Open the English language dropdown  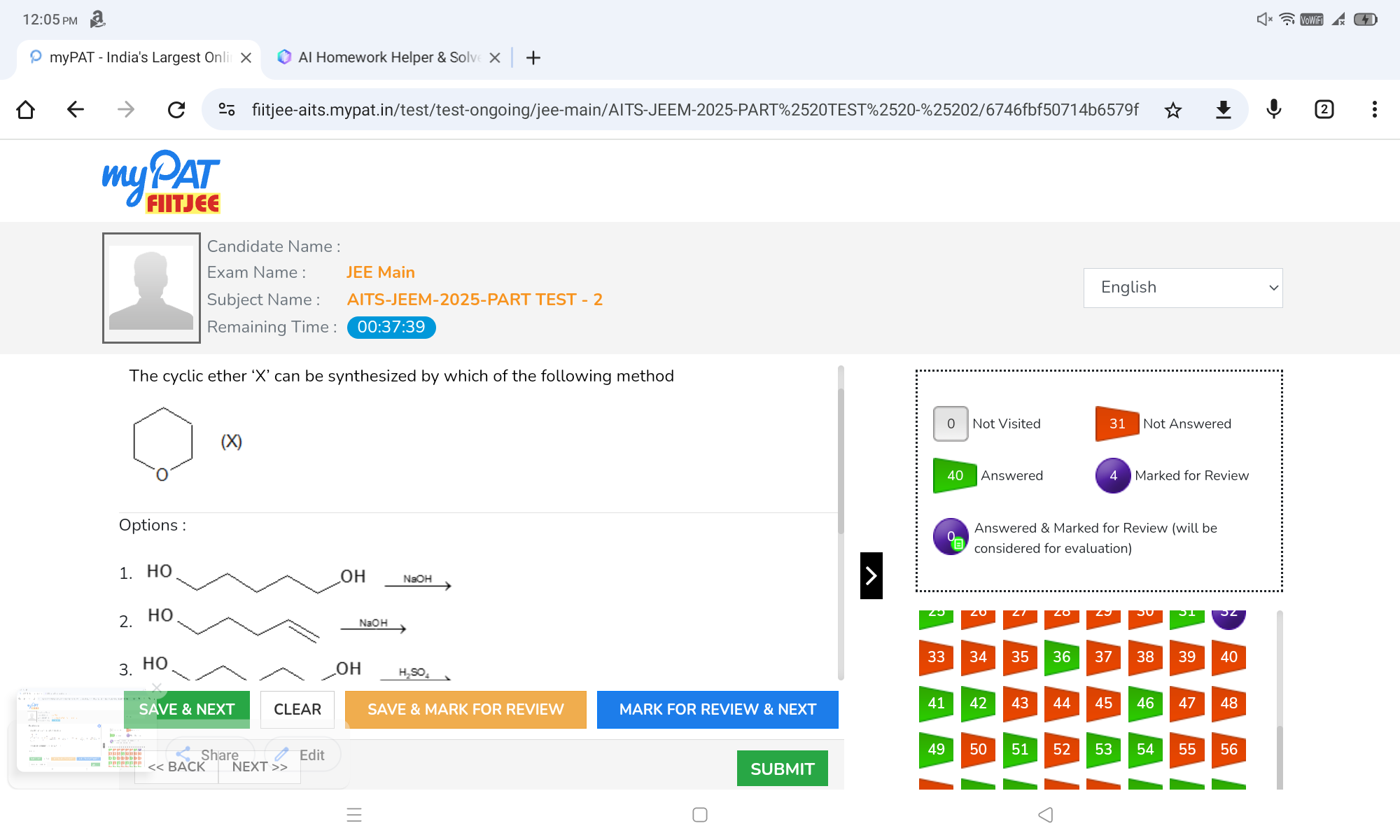[1183, 288]
